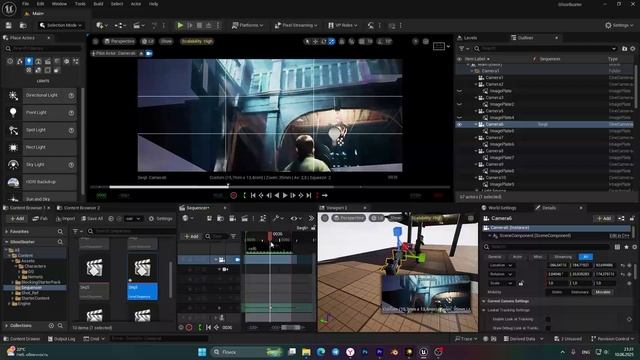Viewport: 640px width, 360px height.
Task: Open the Help menu
Action: point(153,4)
